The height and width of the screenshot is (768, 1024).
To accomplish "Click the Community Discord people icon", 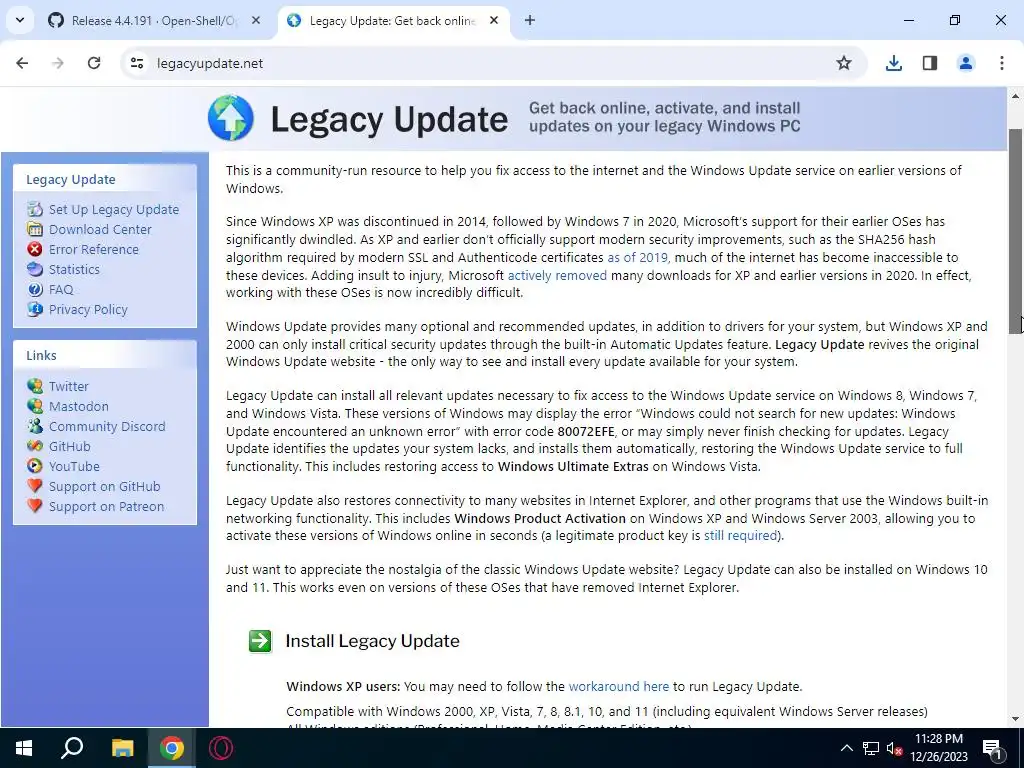I will [35, 426].
